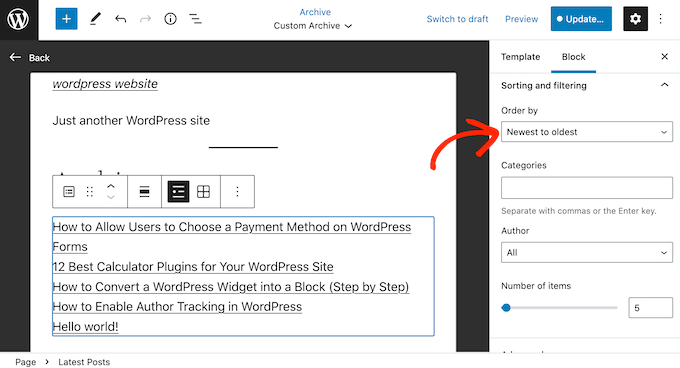Click the Preview button
This screenshot has width=680, height=368.
pyautogui.click(x=521, y=19)
